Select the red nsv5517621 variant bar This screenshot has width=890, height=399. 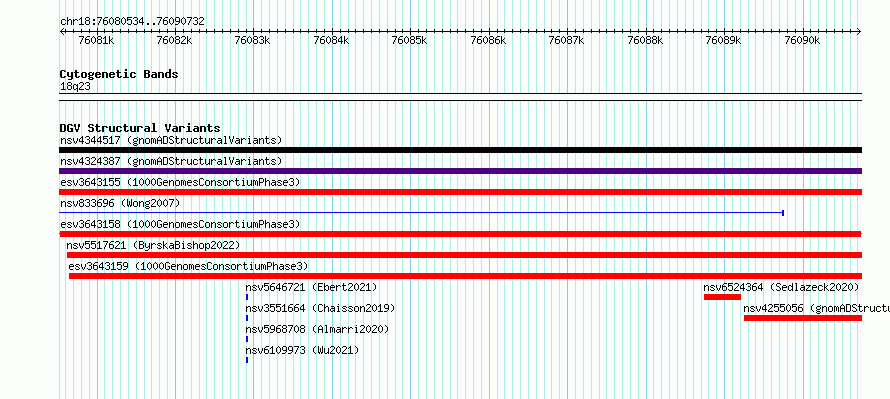(464, 255)
